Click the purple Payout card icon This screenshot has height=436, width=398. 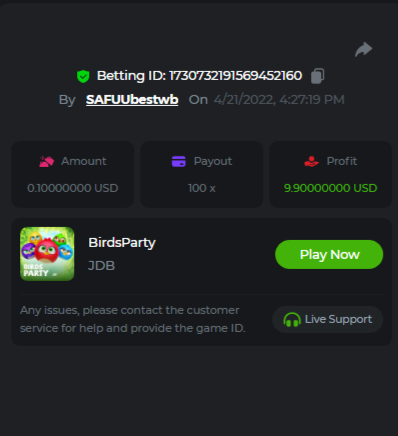click(x=179, y=161)
